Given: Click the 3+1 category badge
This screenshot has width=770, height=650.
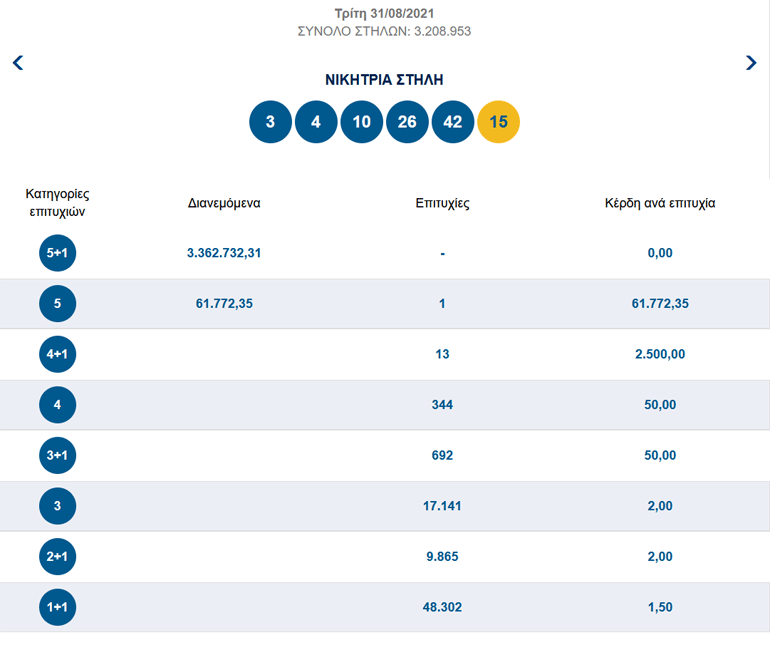Looking at the screenshot, I should [x=58, y=456].
